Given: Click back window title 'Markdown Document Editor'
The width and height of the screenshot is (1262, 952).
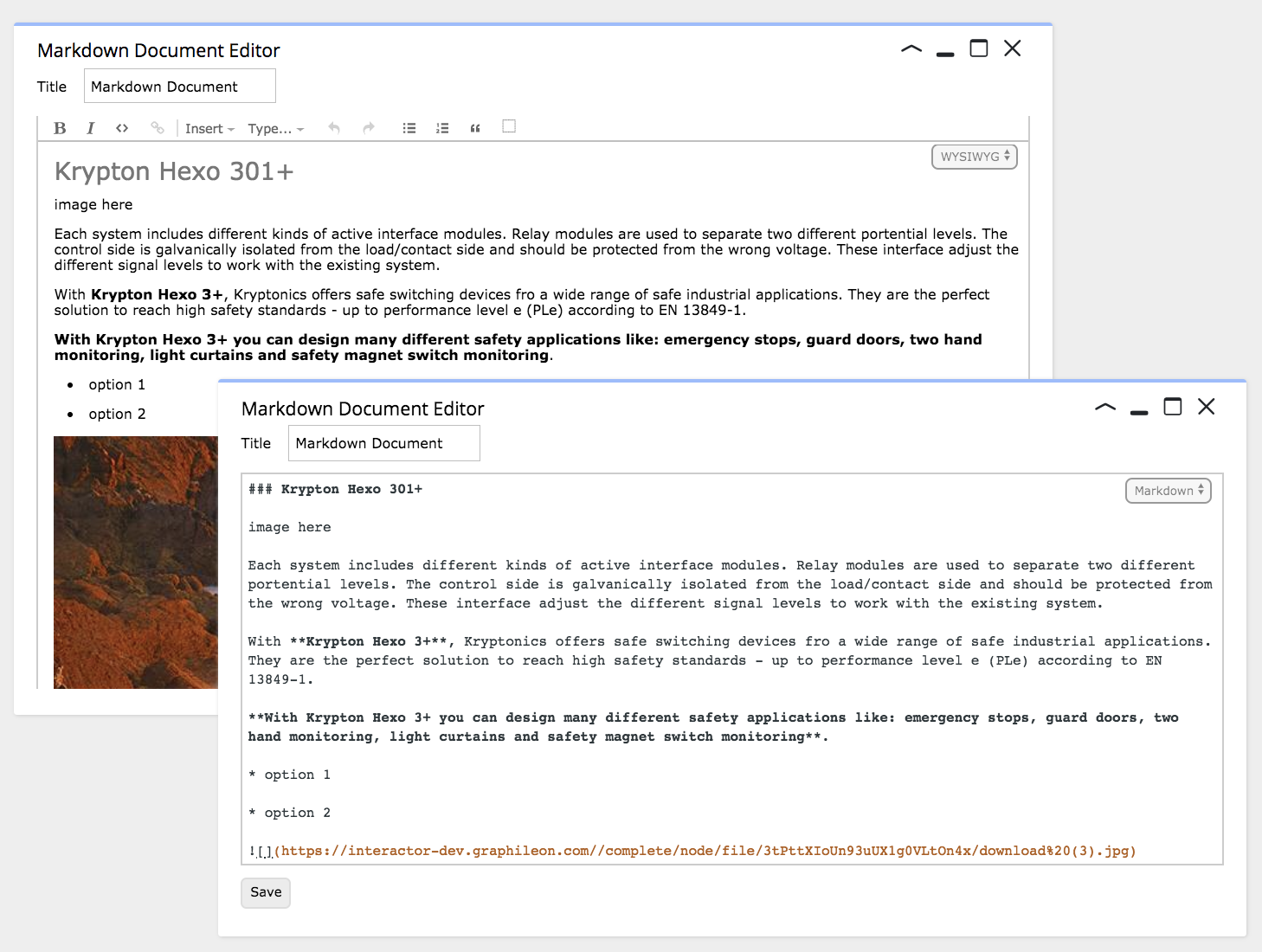Looking at the screenshot, I should click(x=158, y=50).
